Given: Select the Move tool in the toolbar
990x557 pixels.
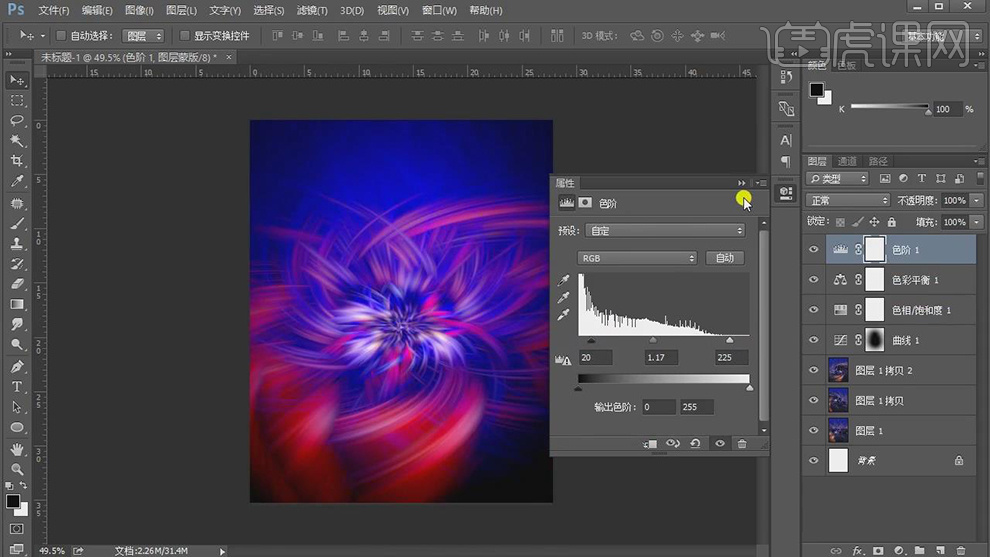Looking at the screenshot, I should (x=17, y=80).
